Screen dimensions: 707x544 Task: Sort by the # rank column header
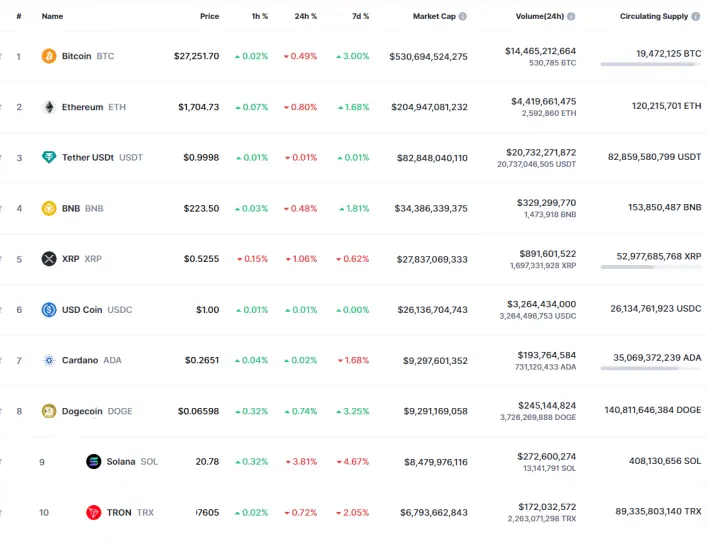(19, 16)
